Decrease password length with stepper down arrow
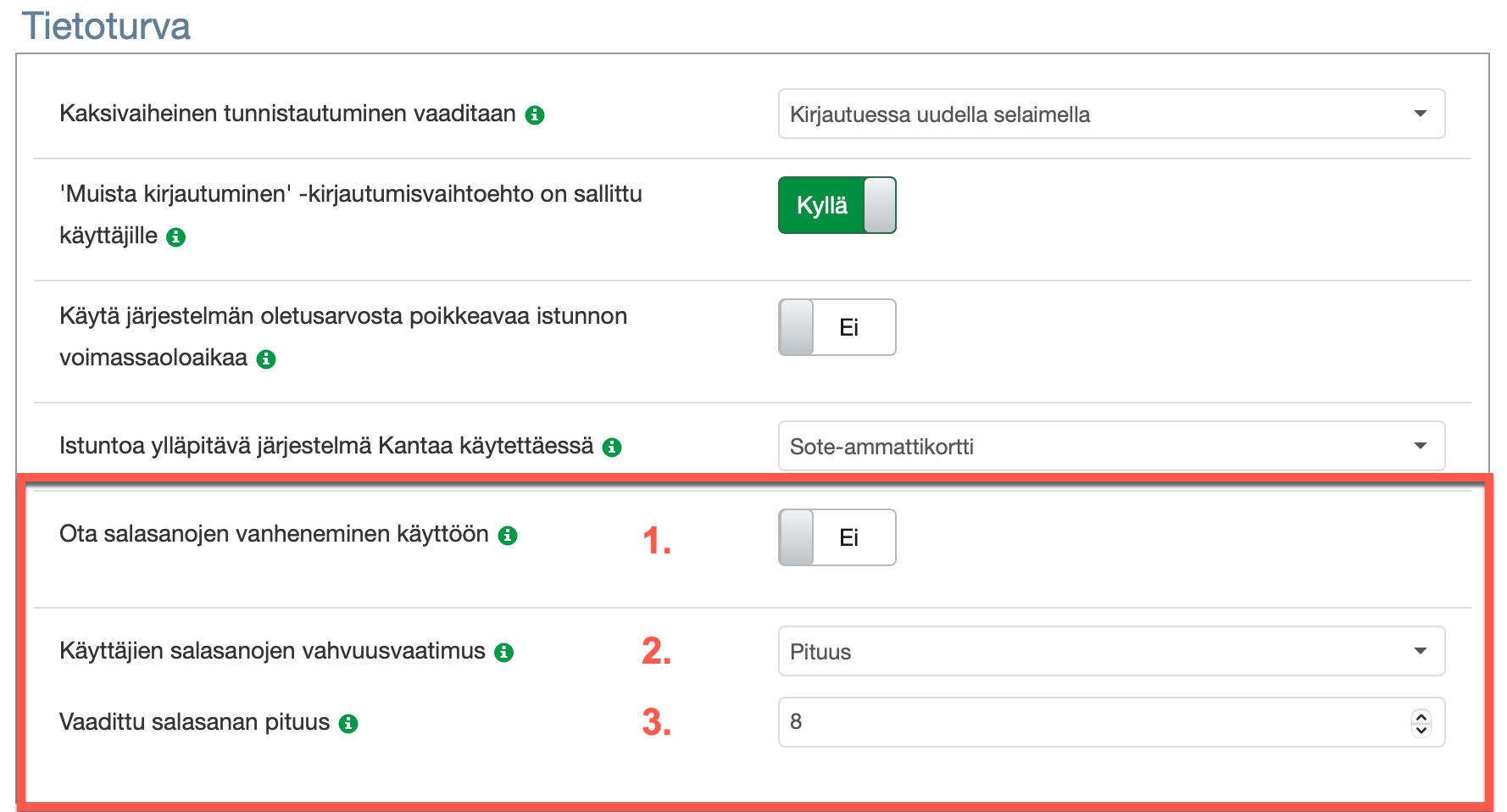 pyautogui.click(x=1421, y=730)
